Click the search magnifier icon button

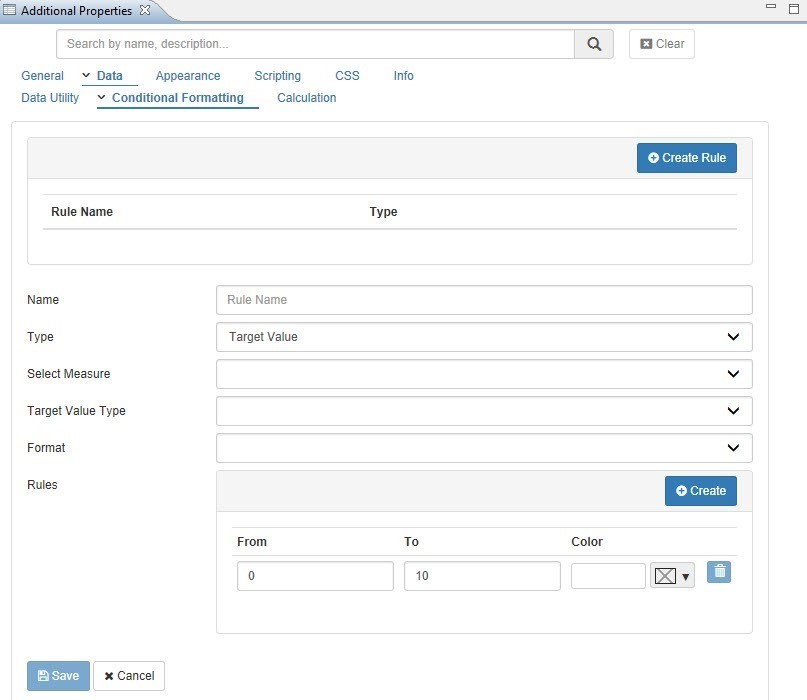(x=594, y=44)
